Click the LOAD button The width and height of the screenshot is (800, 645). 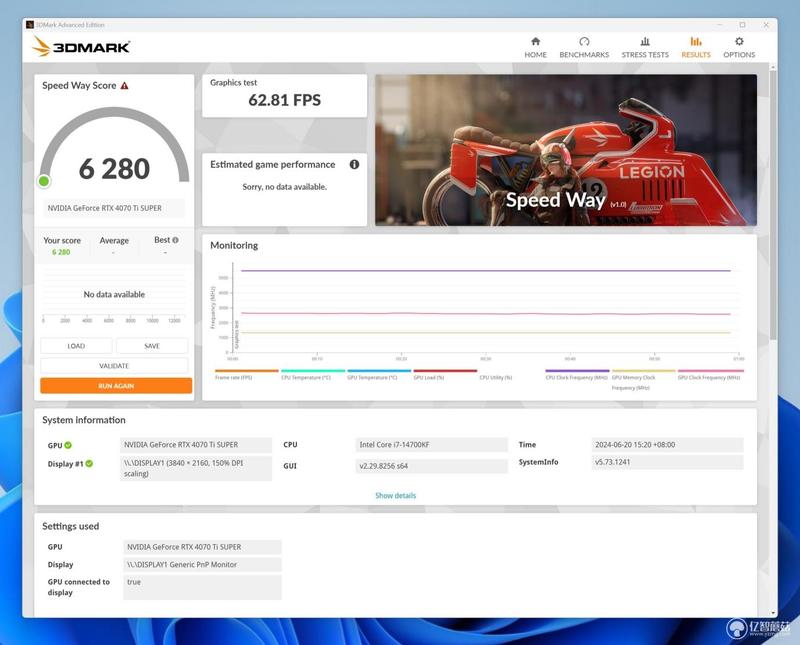point(76,346)
